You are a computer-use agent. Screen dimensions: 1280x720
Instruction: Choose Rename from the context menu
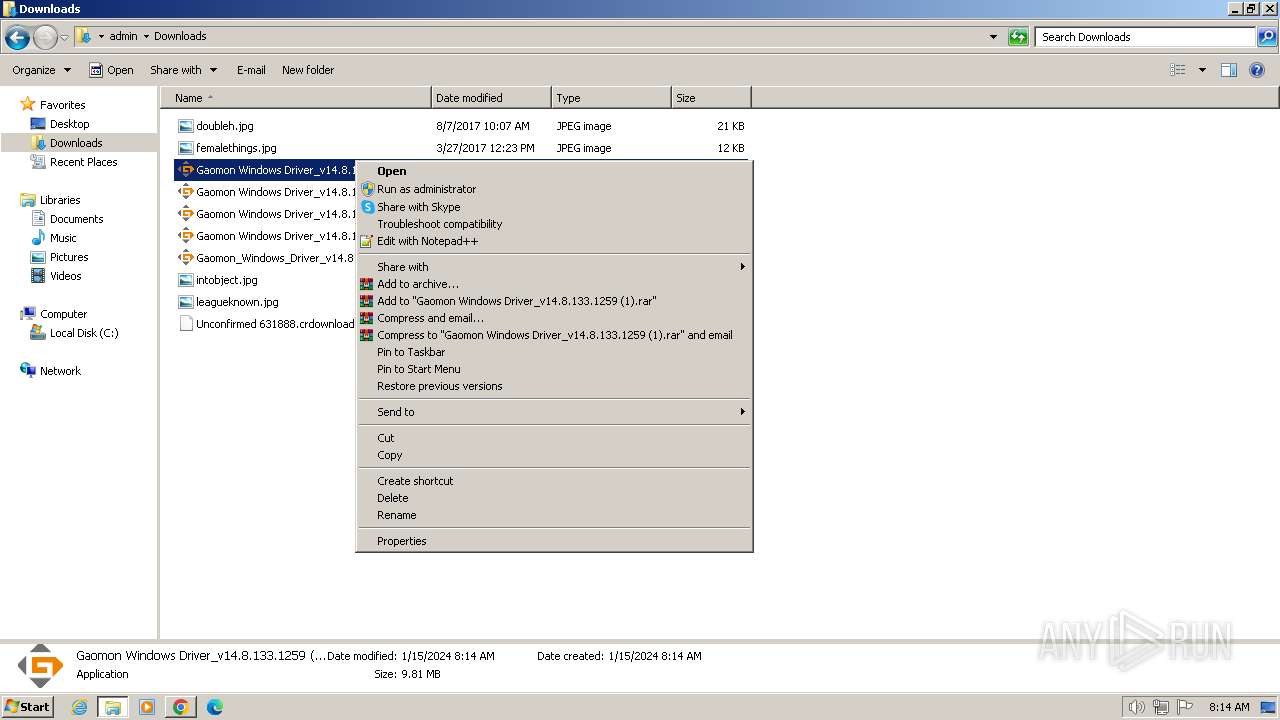point(396,515)
